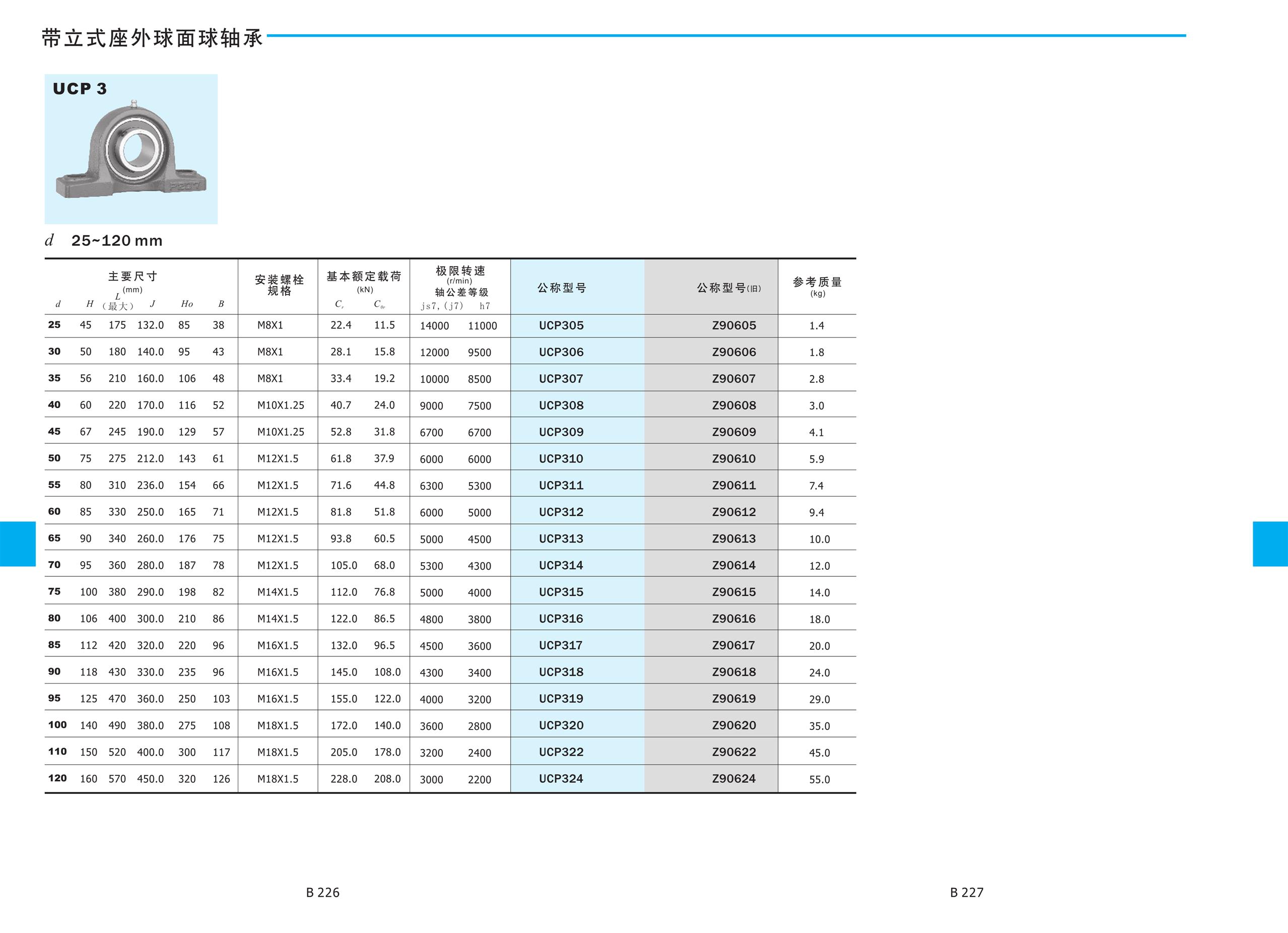Click page number B 227
This screenshot has height=933, width=1288.
[967, 892]
